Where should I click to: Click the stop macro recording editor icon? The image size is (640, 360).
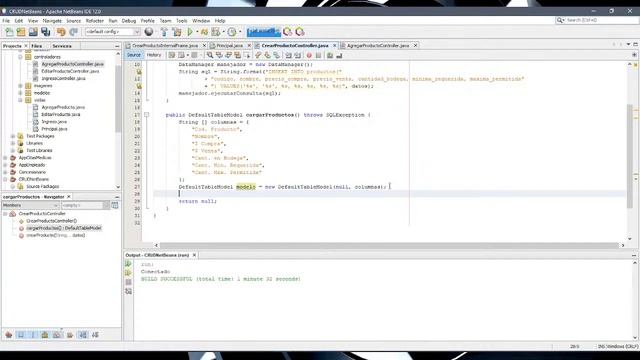(318, 55)
